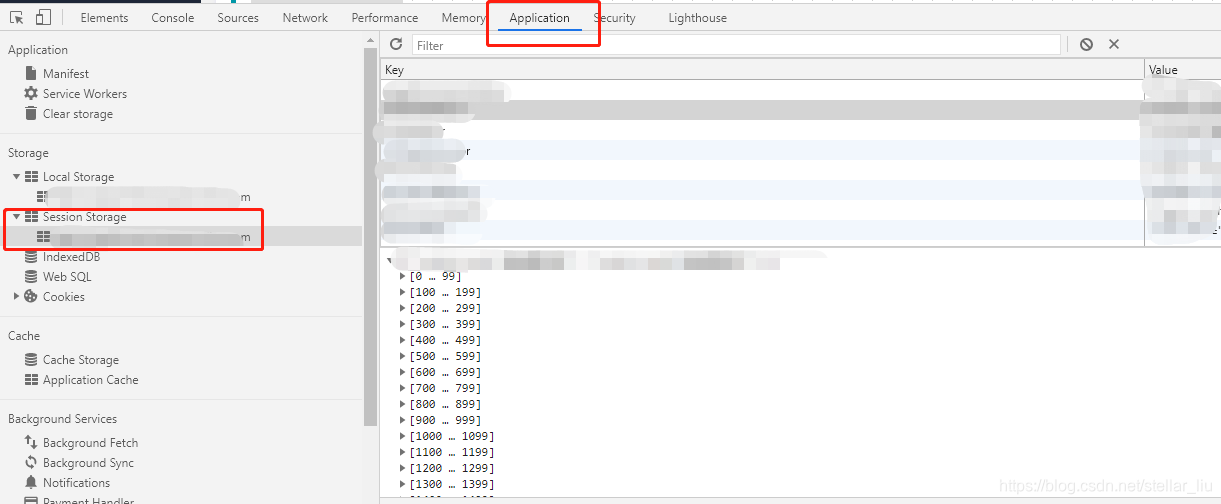Open Application Cache item

coord(91,380)
